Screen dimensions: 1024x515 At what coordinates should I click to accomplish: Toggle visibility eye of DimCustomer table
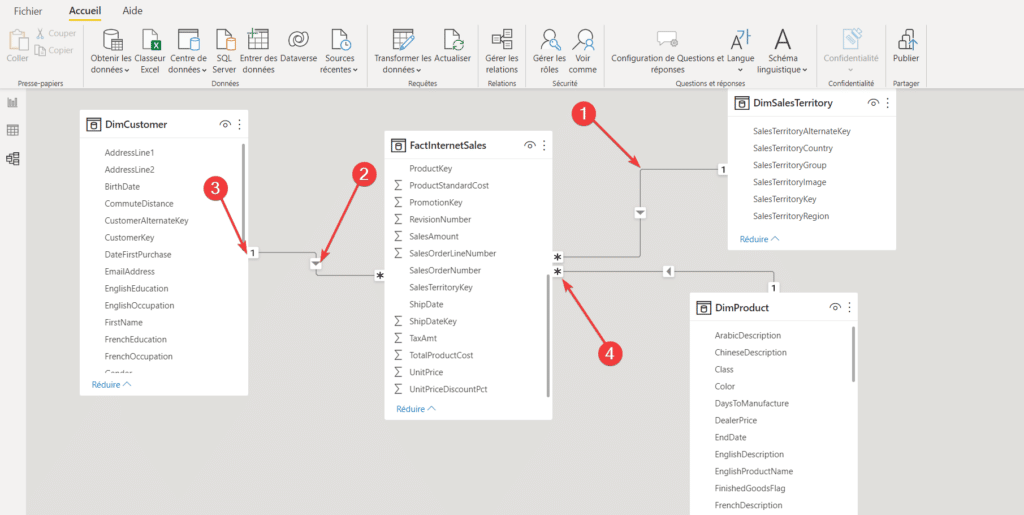click(225, 124)
